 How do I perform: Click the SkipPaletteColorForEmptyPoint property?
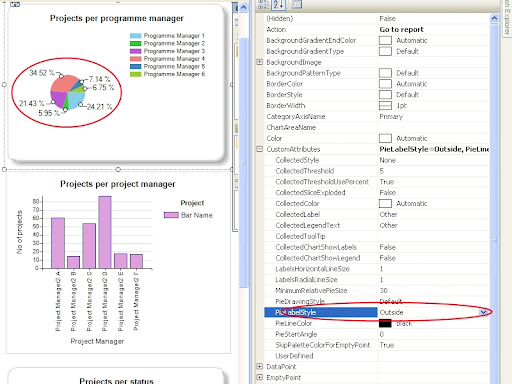tap(323, 345)
